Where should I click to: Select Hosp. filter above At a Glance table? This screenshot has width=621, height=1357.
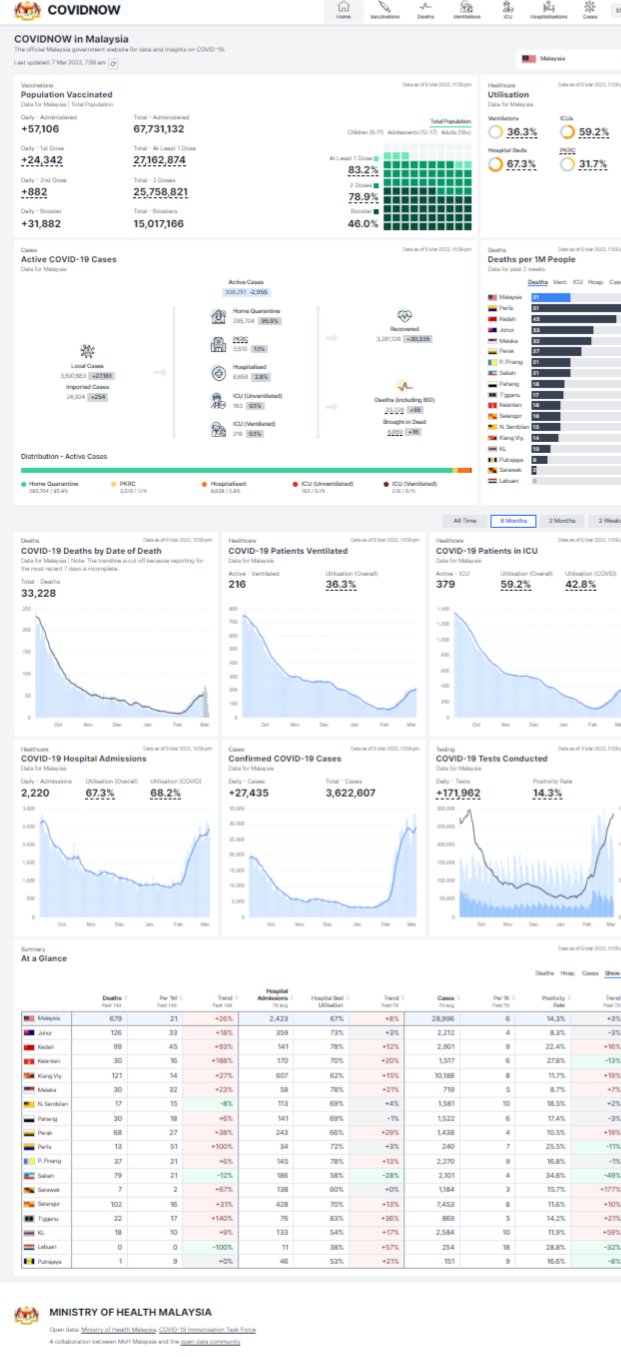(x=568, y=972)
